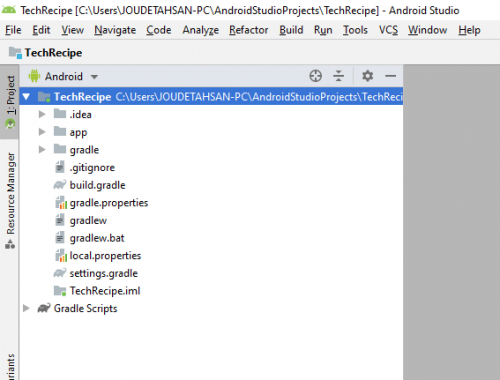Click the local.properties chart icon
500x380 pixels.
click(61, 256)
